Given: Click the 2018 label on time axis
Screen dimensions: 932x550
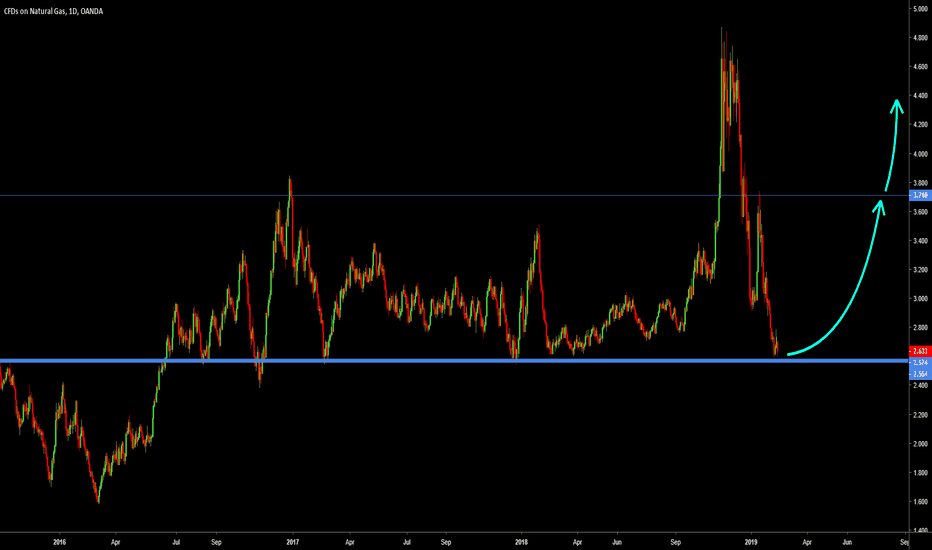Looking at the screenshot, I should (521, 542).
